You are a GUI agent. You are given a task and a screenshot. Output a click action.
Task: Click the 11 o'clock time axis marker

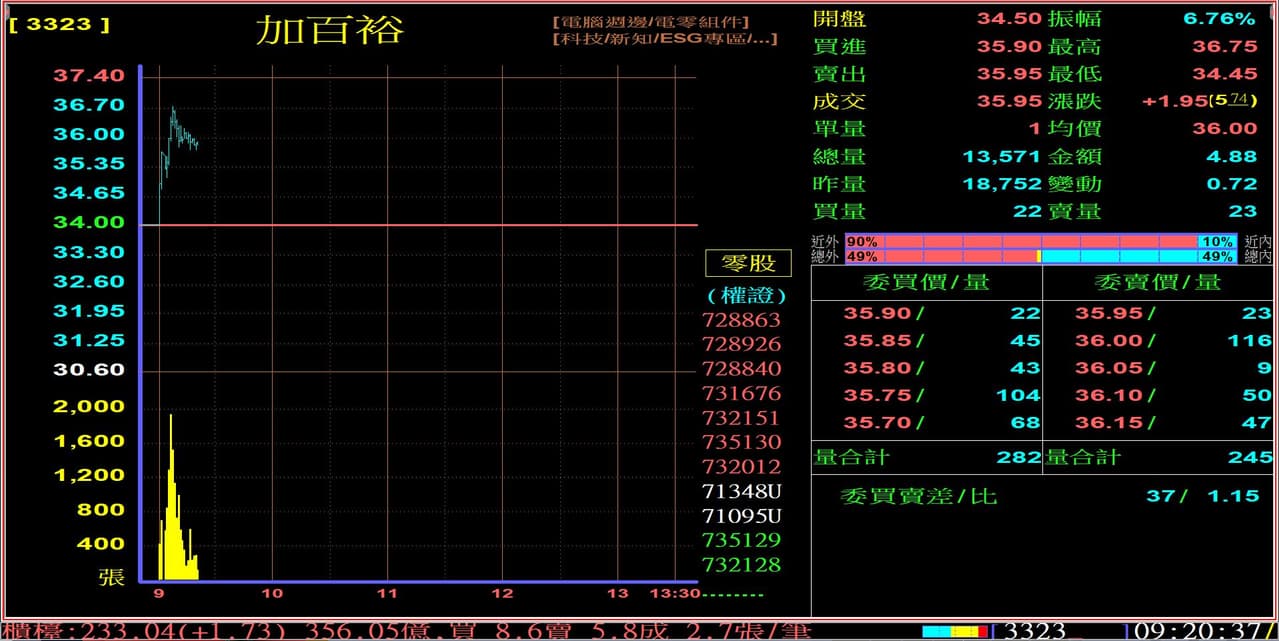387,593
